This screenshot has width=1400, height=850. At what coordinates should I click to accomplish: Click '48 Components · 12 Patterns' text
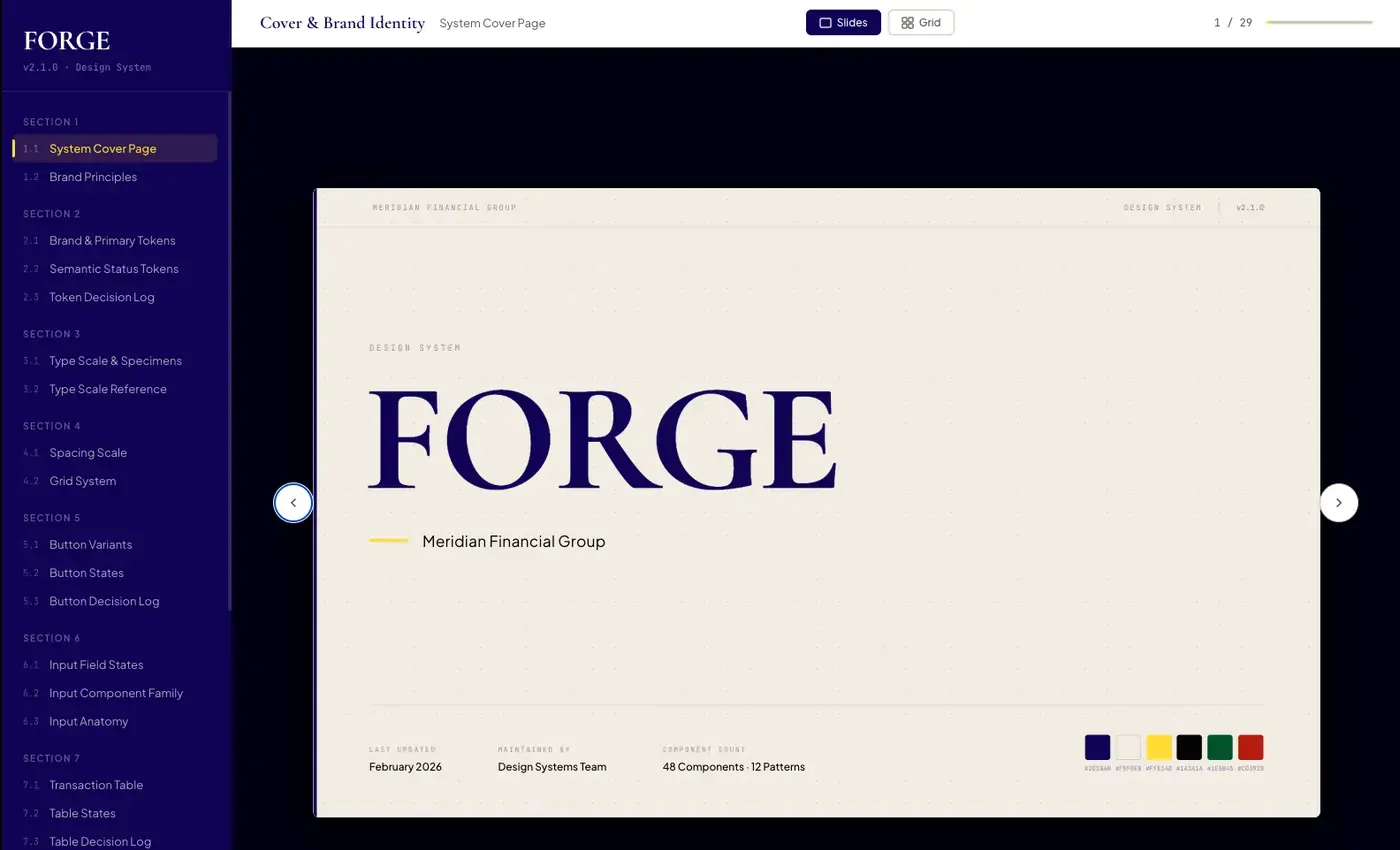[733, 766]
